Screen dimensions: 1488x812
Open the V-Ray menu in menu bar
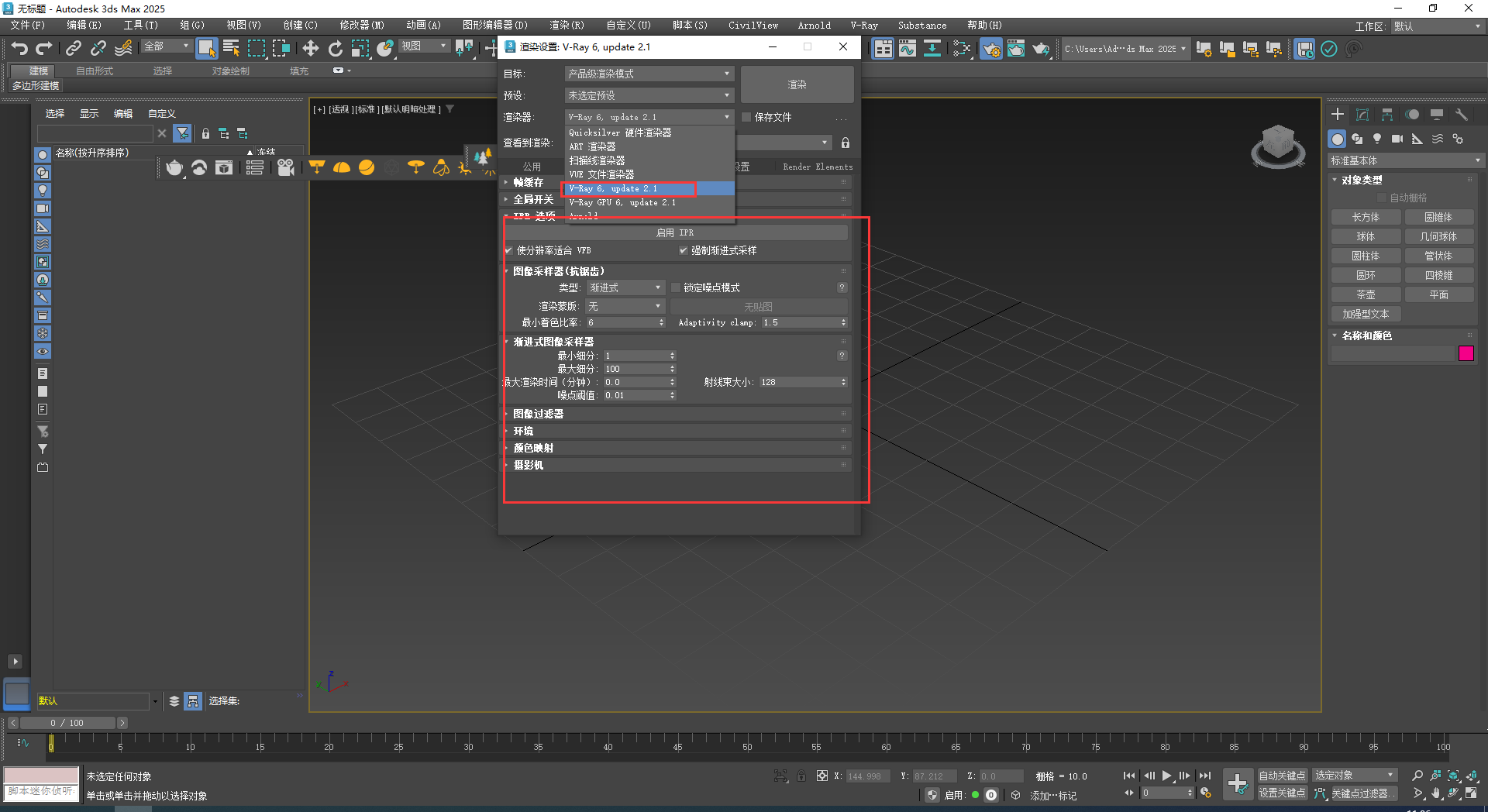pos(863,25)
